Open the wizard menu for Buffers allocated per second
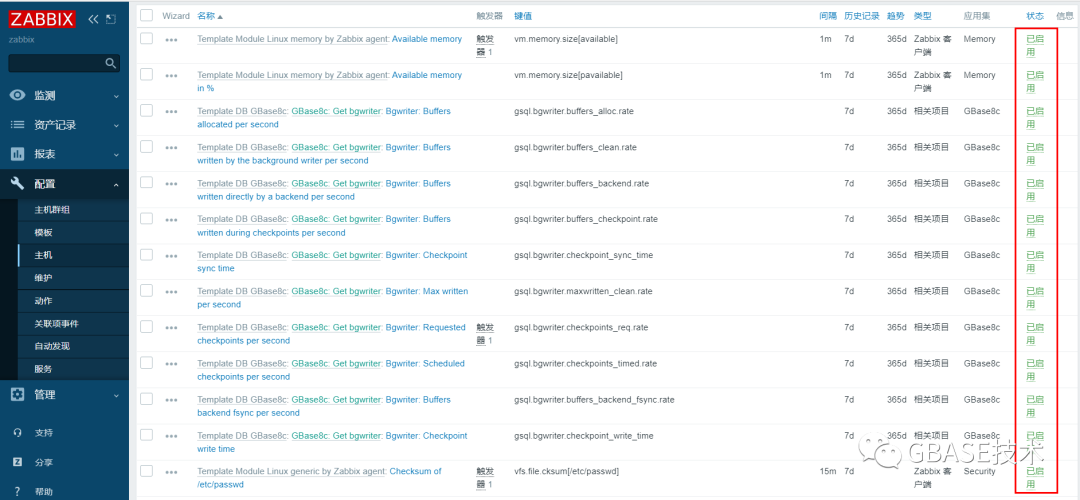1080x500 pixels. coord(172,112)
